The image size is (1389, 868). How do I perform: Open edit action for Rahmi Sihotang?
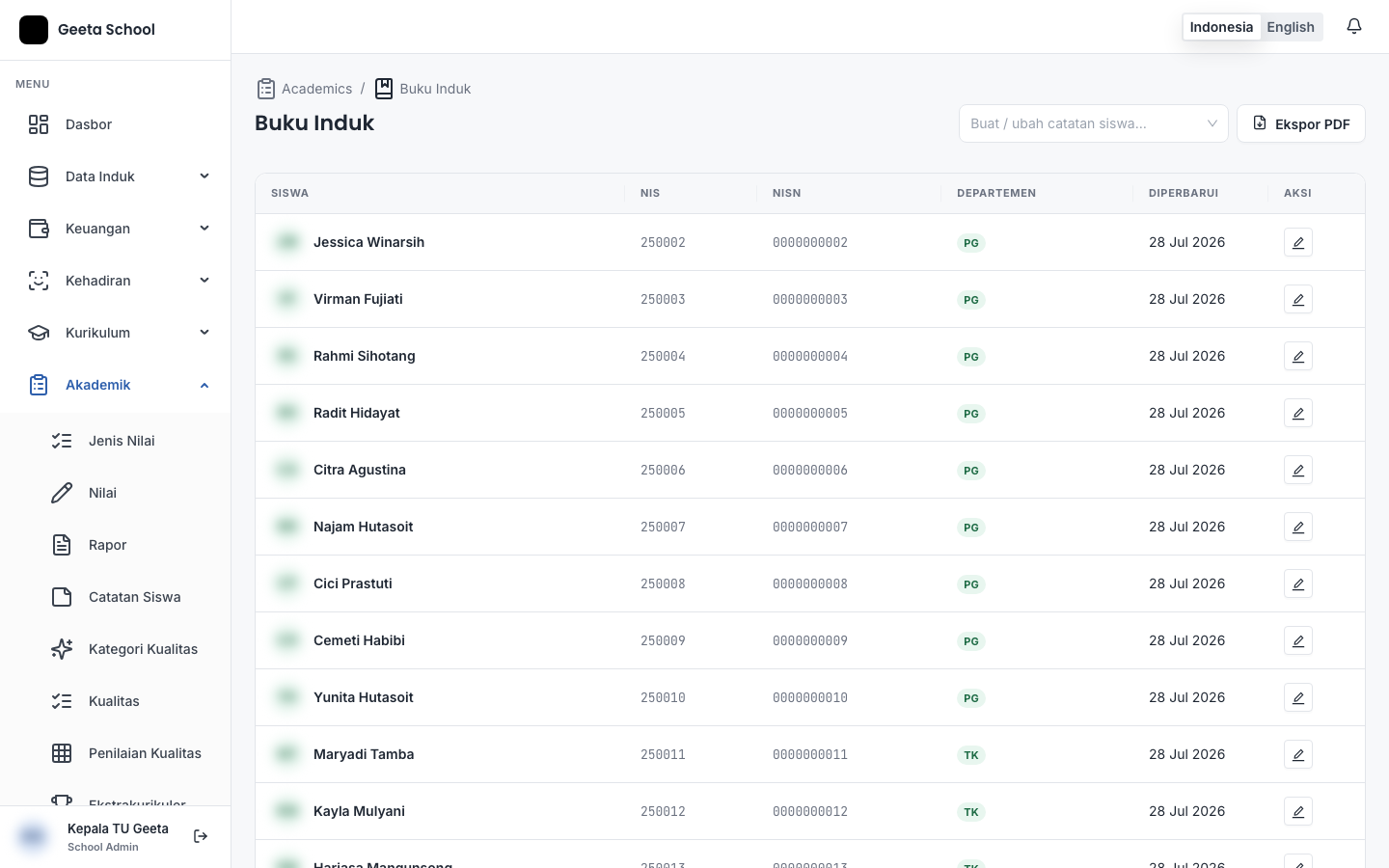pos(1298,356)
